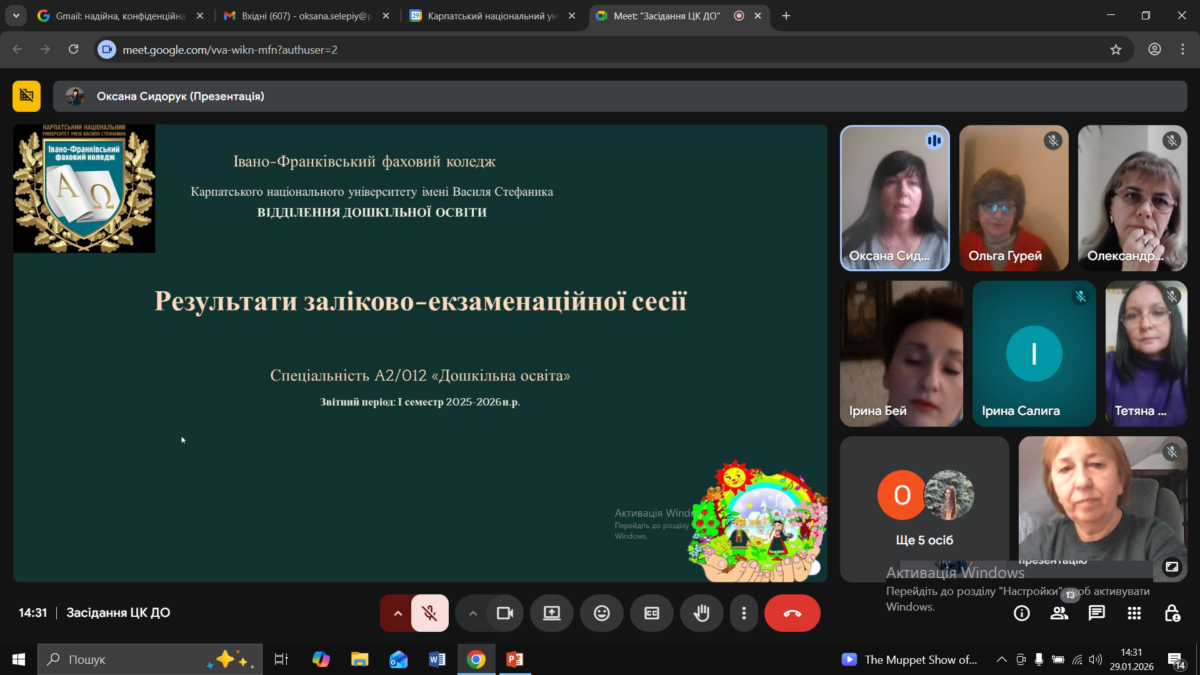Leave the call with red button
Viewport: 1200px width, 675px height.
[x=792, y=613]
